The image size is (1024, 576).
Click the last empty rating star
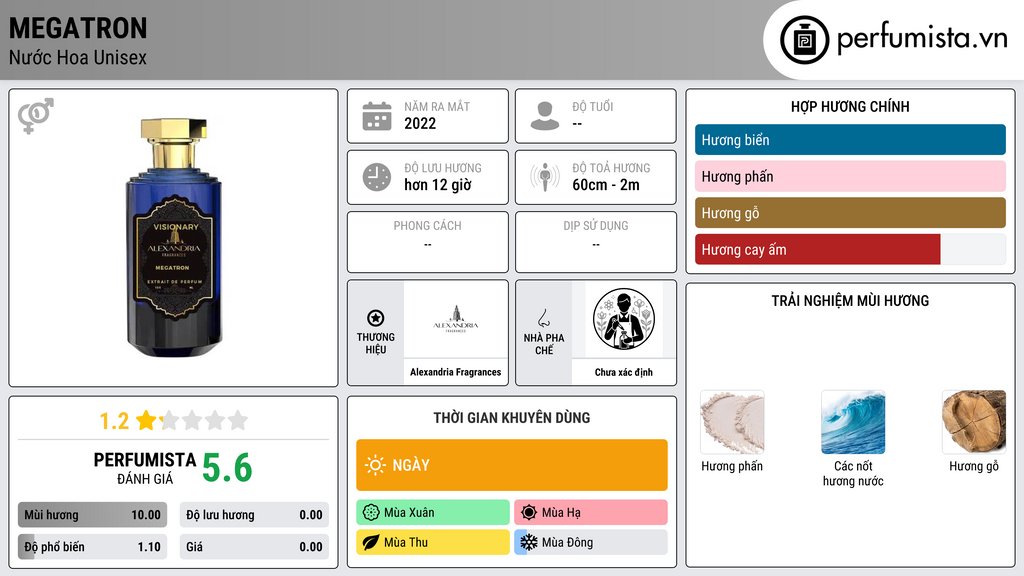(238, 420)
